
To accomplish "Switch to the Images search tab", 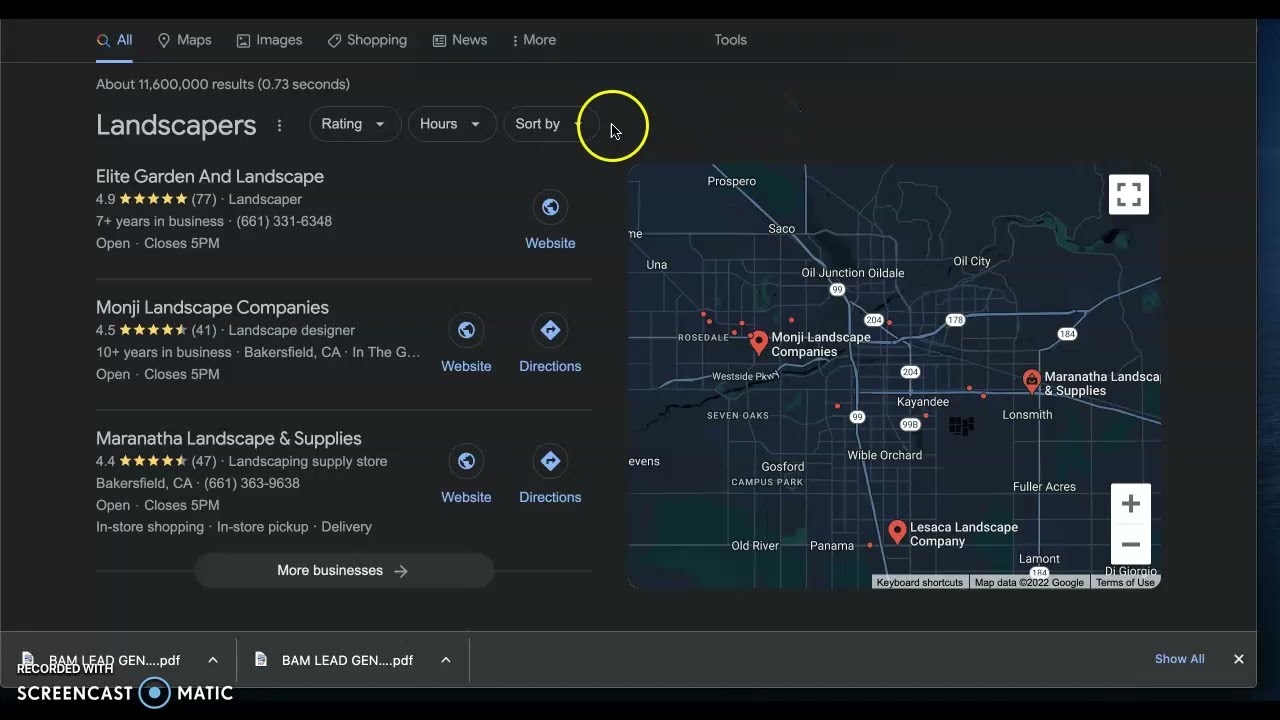I will tap(269, 40).
